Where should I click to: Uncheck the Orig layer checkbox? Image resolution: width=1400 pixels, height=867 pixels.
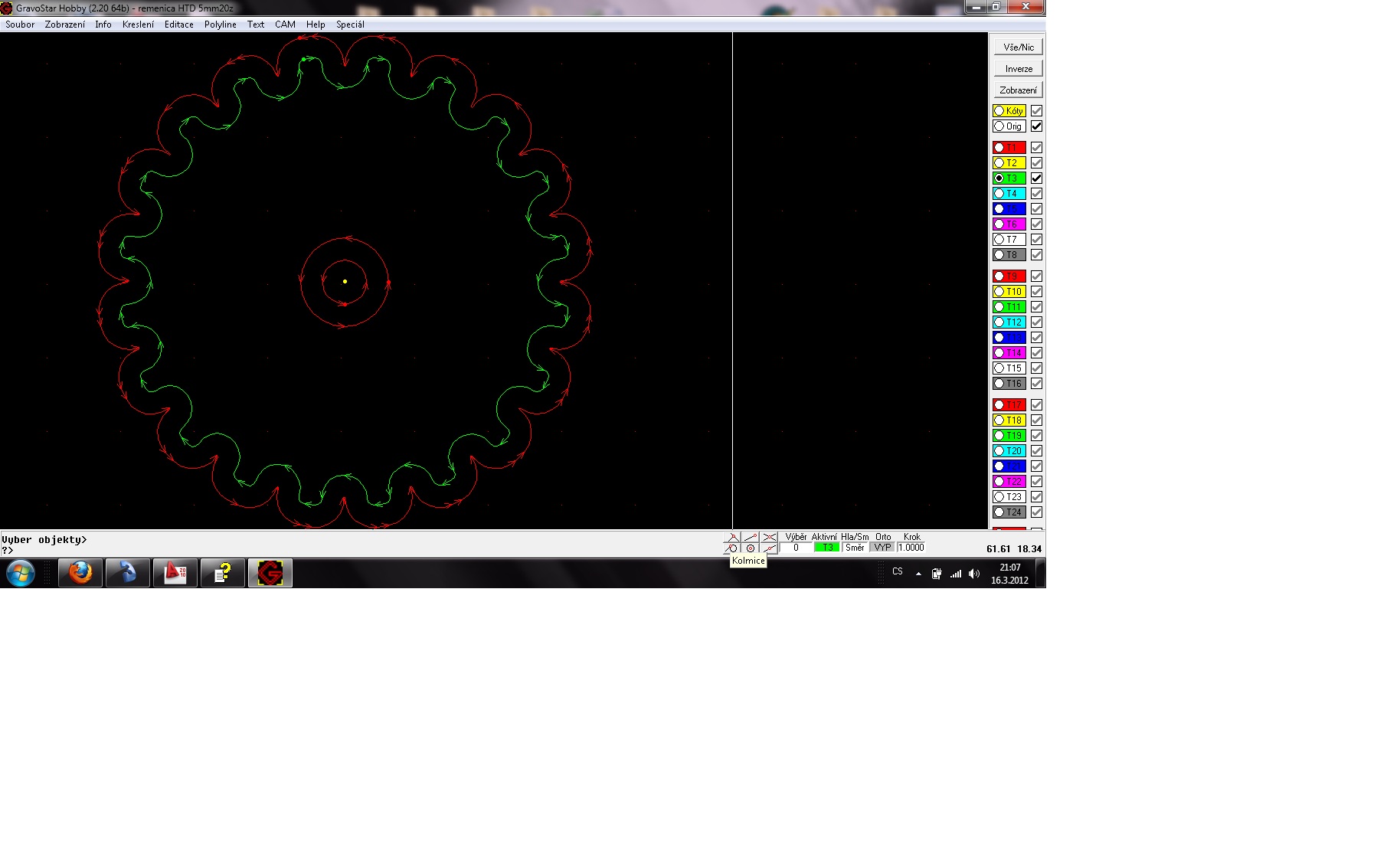1036,126
